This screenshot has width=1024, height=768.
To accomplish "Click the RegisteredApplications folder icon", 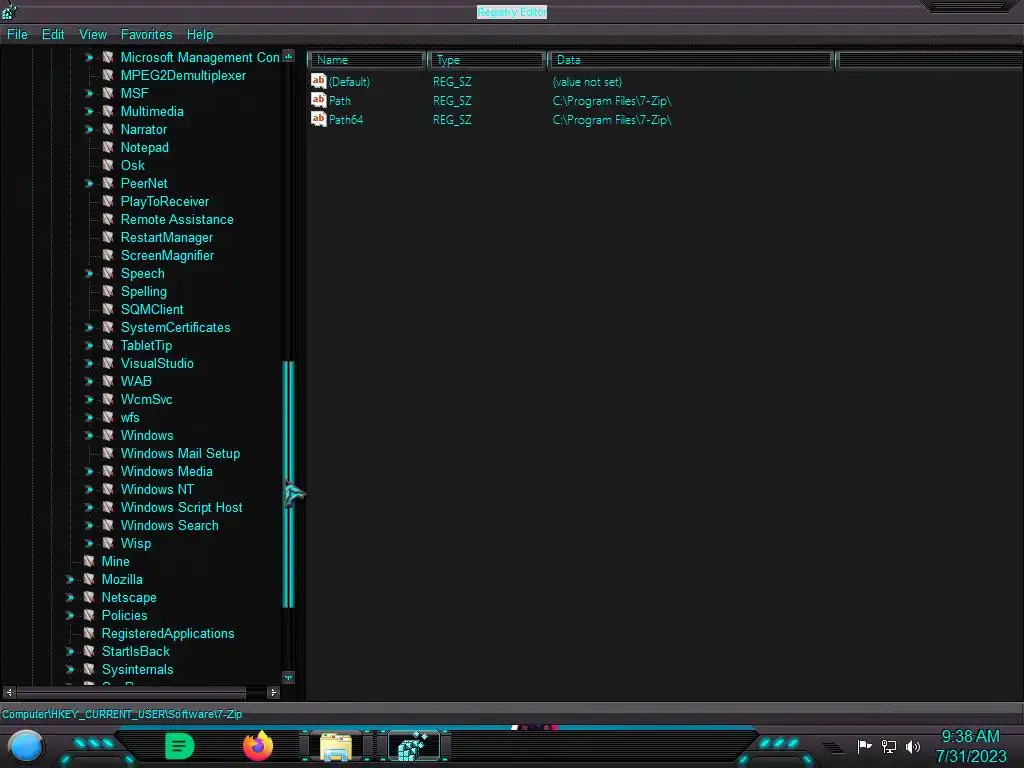I will coord(89,633).
